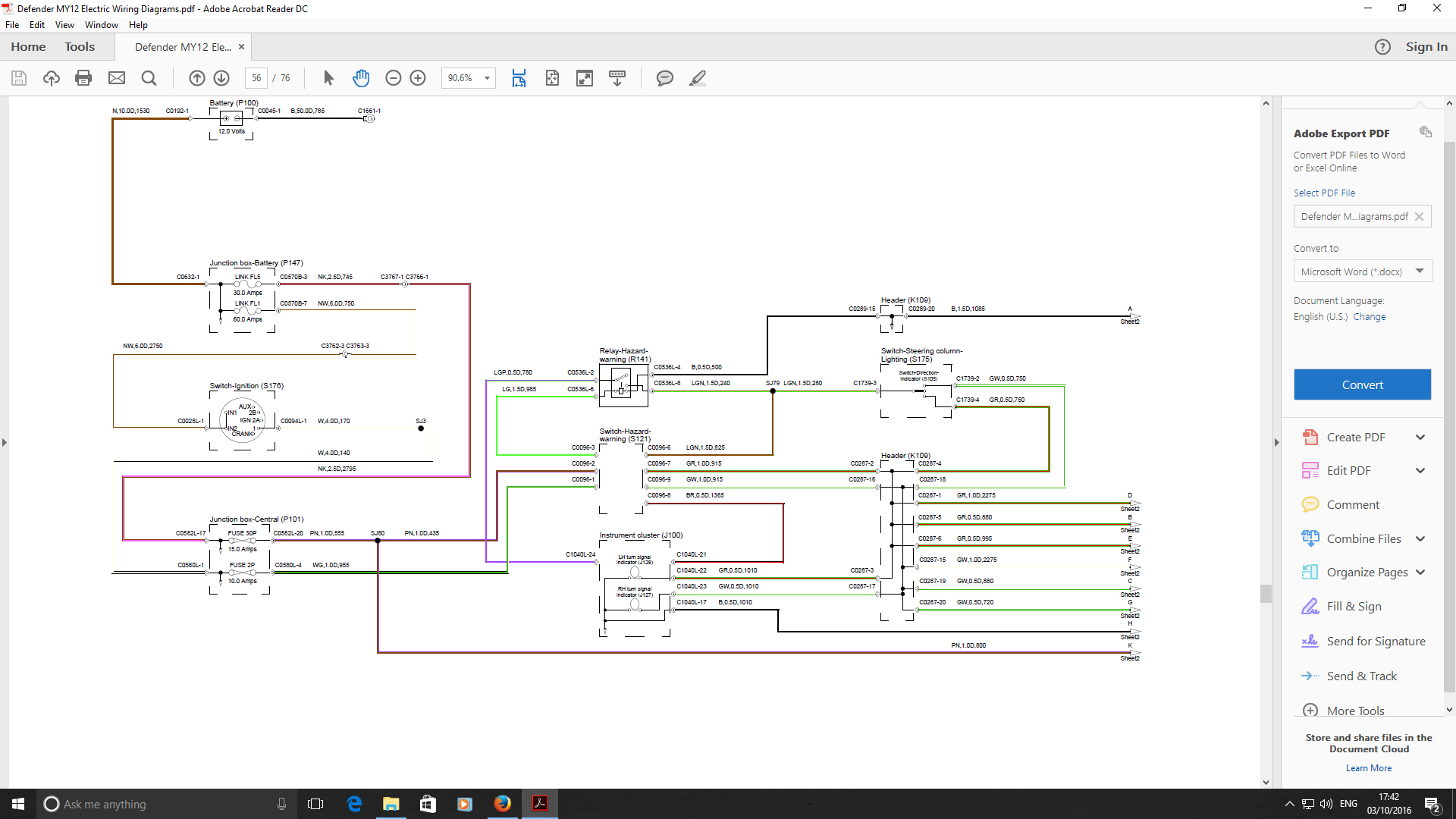Enter full screen mode icon
1456x819 pixels.
pos(585,78)
